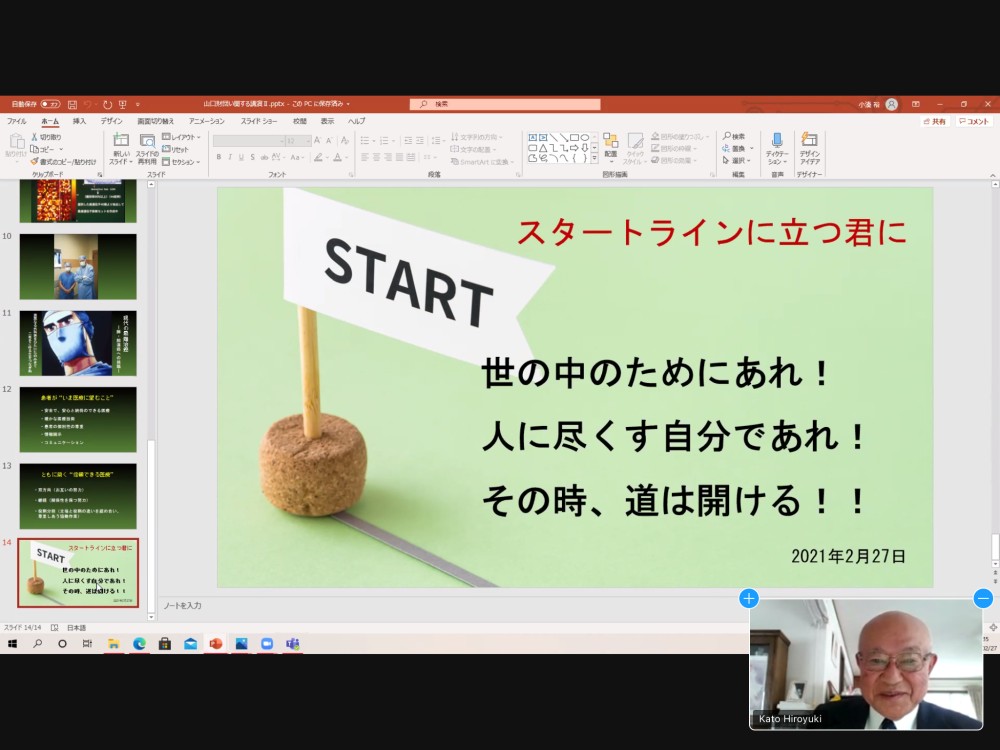Toggle center text alignment
The image size is (1000, 750).
tap(376, 157)
